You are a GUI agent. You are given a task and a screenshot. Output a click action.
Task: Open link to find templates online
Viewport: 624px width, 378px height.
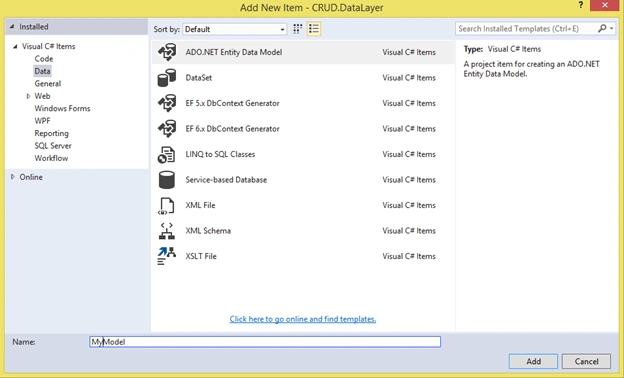303,319
